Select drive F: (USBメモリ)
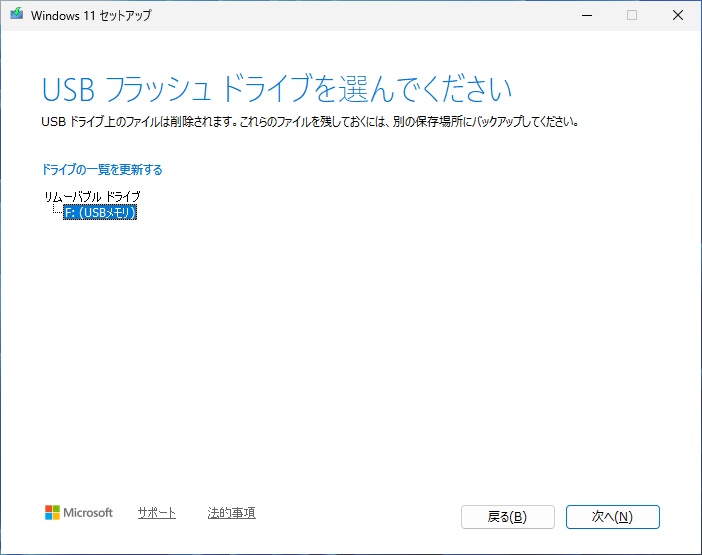Screen dimensions: 702x555 tap(100, 212)
